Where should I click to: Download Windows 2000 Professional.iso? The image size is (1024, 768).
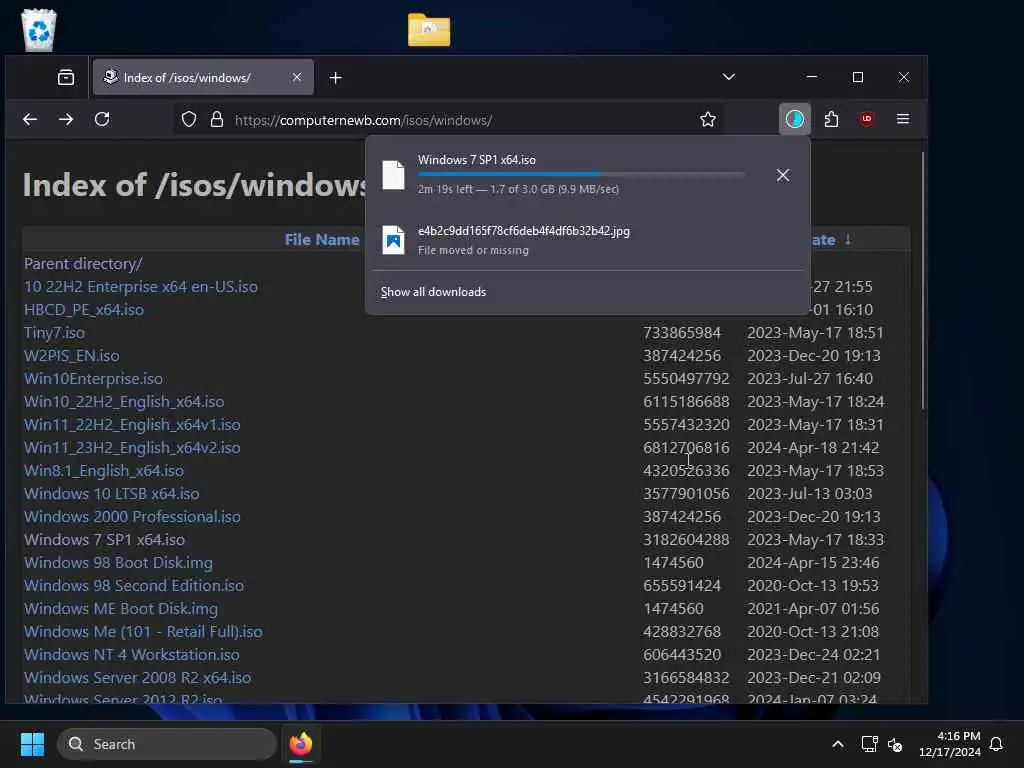tap(133, 517)
